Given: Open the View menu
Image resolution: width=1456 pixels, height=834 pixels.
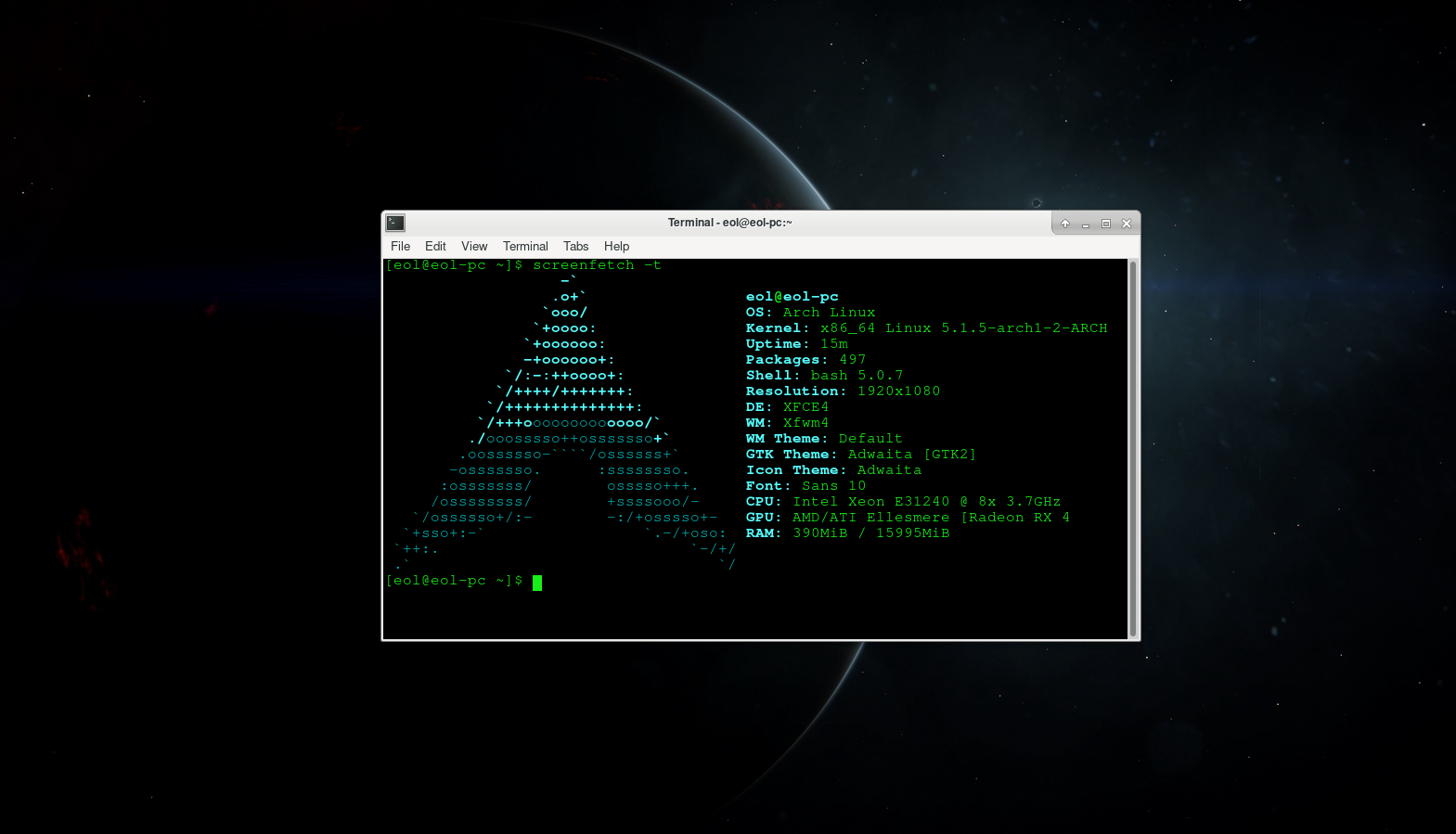Looking at the screenshot, I should point(474,246).
